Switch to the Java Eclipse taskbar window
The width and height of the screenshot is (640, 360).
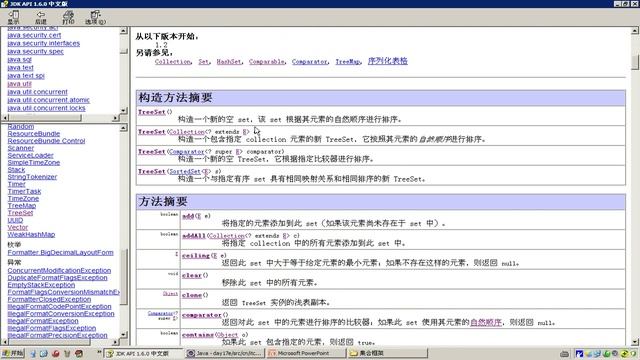(225, 353)
